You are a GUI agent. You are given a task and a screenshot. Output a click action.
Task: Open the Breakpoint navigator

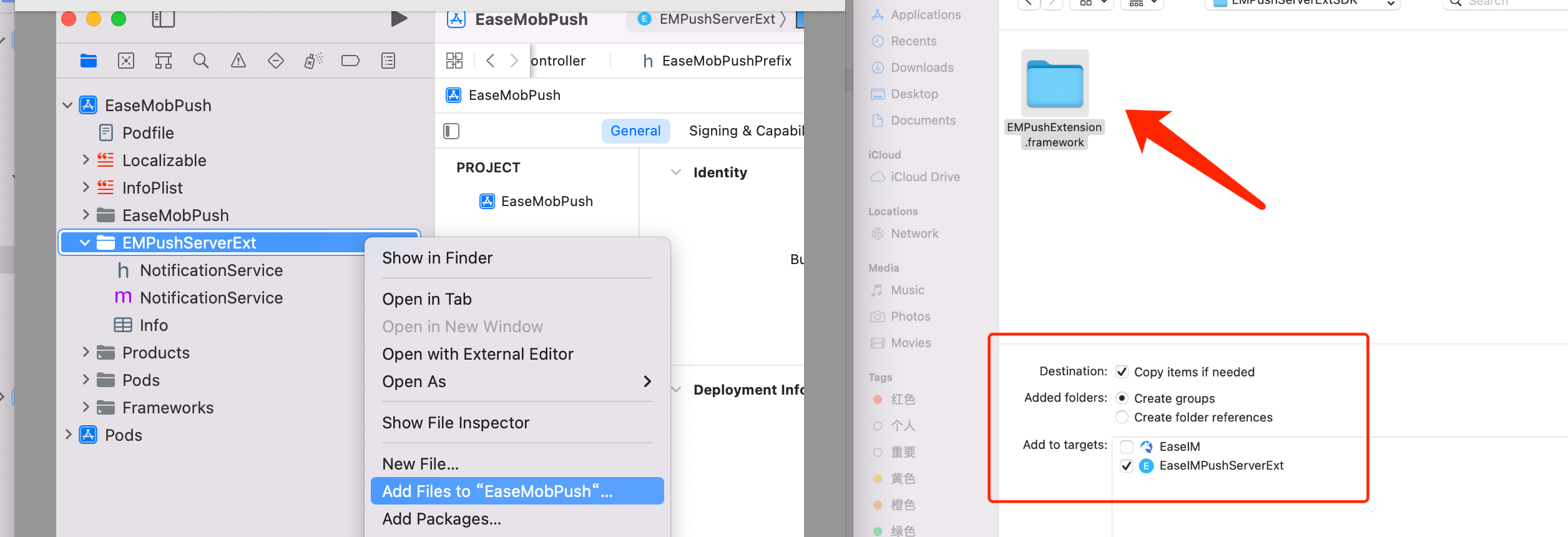click(x=351, y=61)
